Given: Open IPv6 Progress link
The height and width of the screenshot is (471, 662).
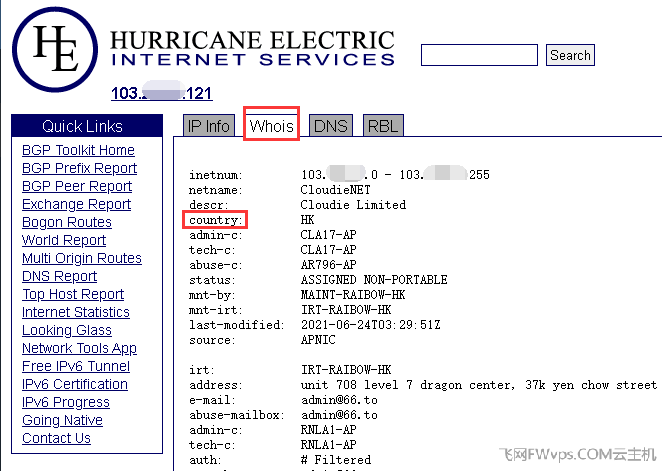Looking at the screenshot, I should click(66, 402).
